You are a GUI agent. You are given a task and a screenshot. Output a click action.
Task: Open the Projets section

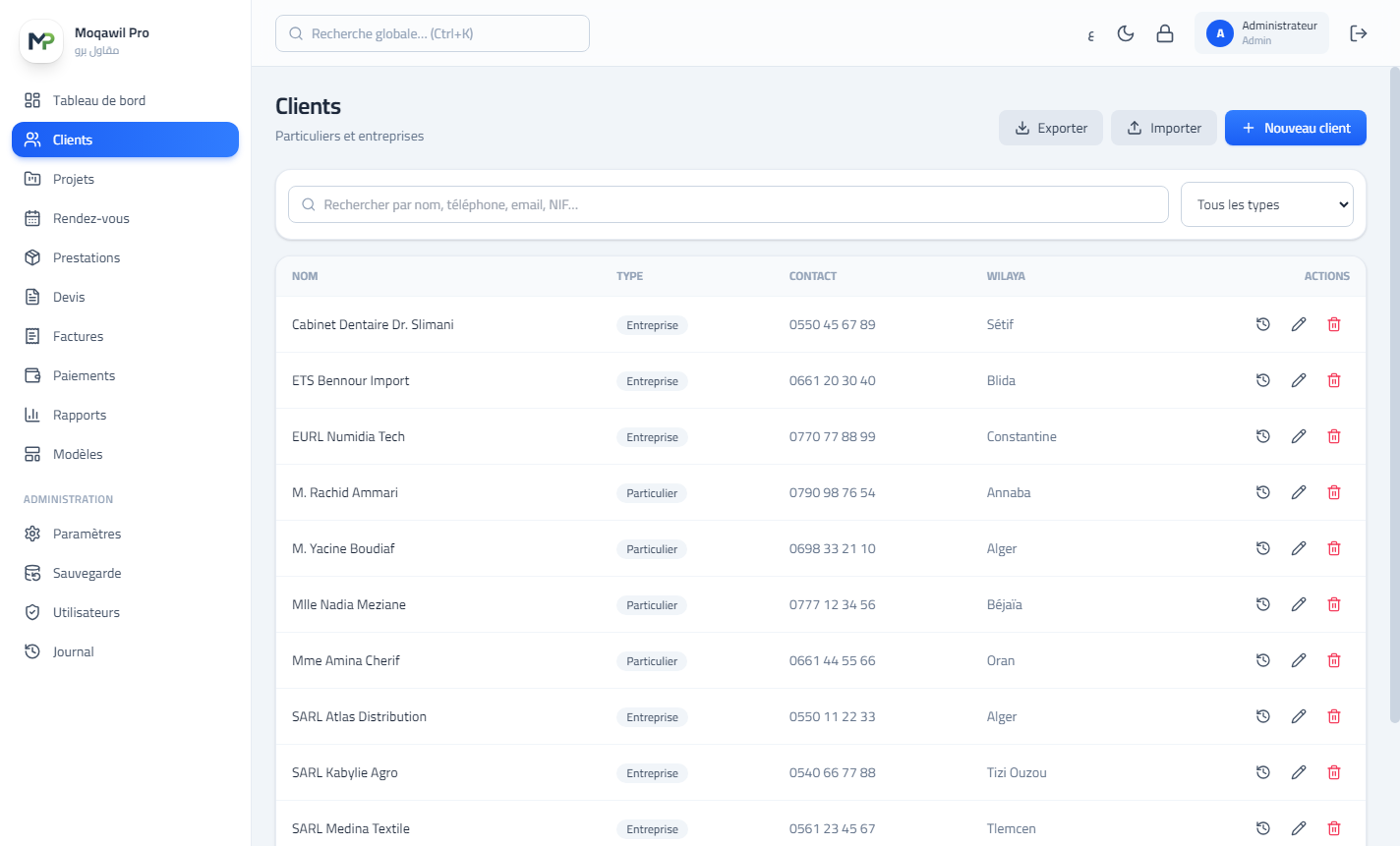pos(125,179)
